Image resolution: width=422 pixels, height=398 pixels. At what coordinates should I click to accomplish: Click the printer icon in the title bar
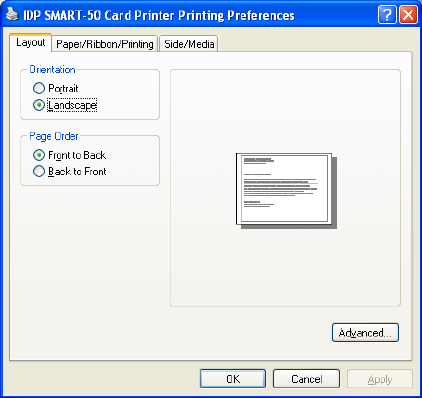(x=12, y=14)
